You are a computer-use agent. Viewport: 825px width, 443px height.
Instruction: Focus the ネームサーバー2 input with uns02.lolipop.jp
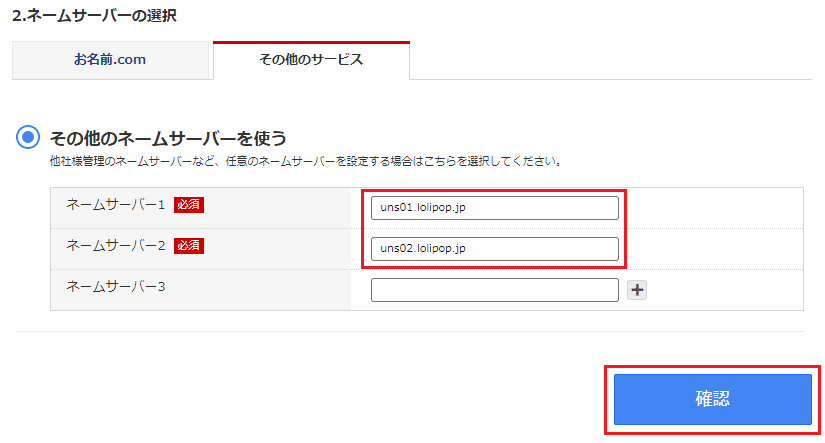494,248
